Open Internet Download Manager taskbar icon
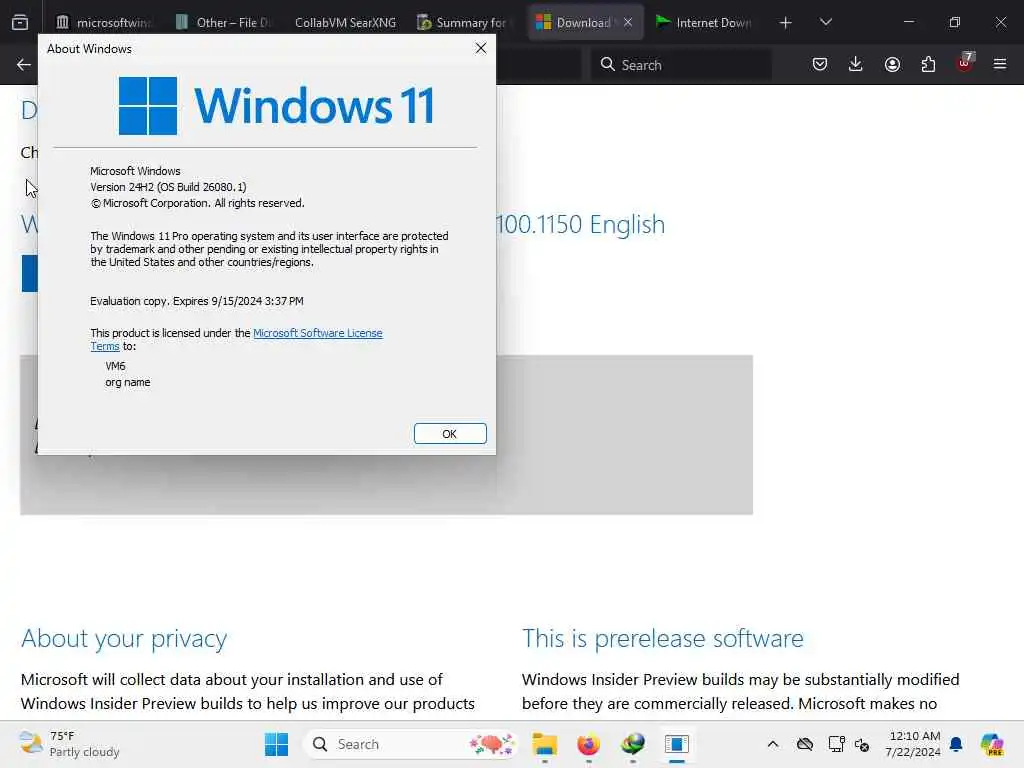Image resolution: width=1024 pixels, height=768 pixels. 633,744
